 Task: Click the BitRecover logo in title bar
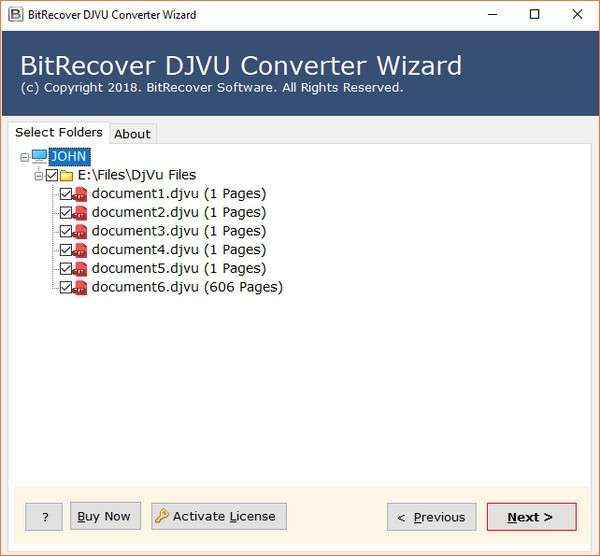point(15,15)
